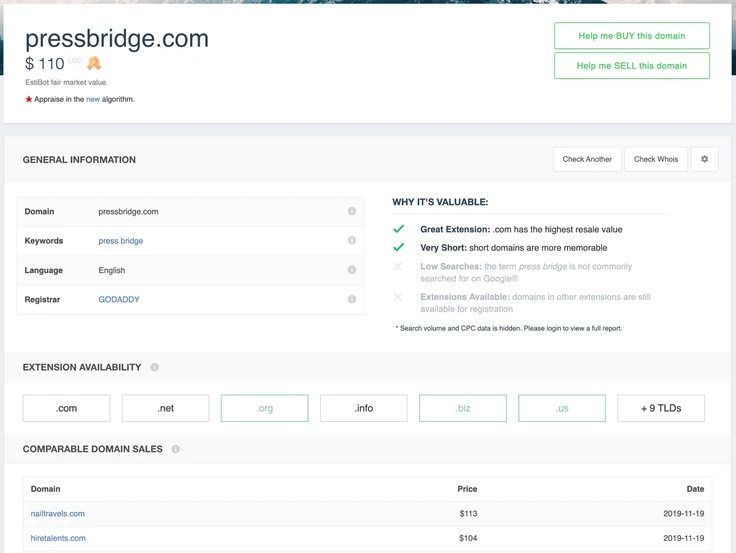
Task: Select the .biz extension box
Action: click(x=463, y=408)
